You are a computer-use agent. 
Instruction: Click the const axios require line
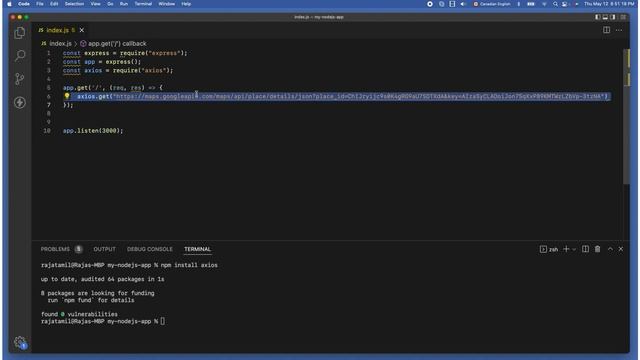click(118, 70)
